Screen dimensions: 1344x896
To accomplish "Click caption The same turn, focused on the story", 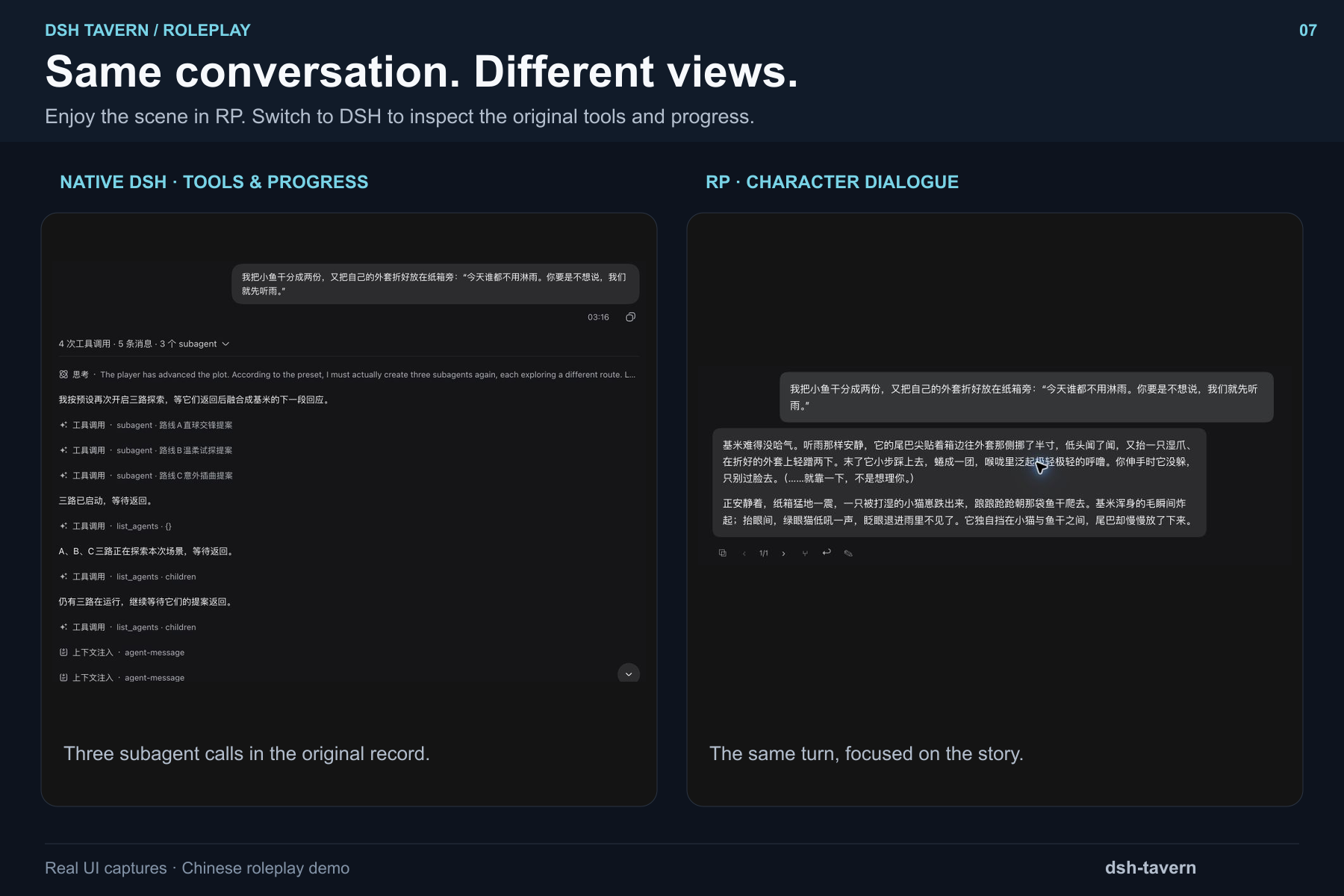I will click(x=866, y=753).
